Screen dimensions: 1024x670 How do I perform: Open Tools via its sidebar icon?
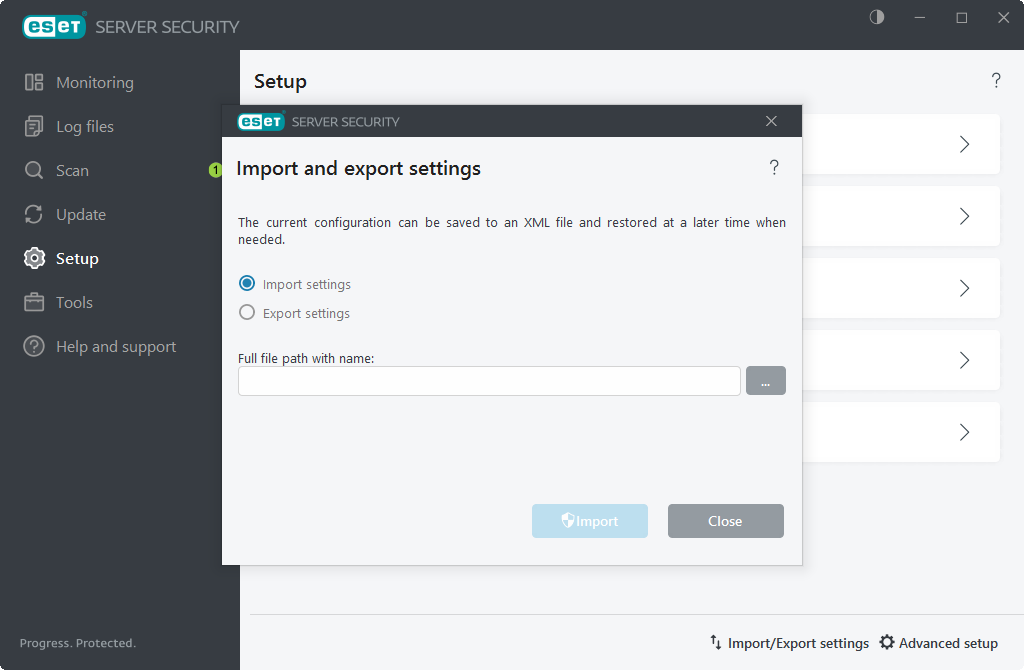click(x=34, y=302)
